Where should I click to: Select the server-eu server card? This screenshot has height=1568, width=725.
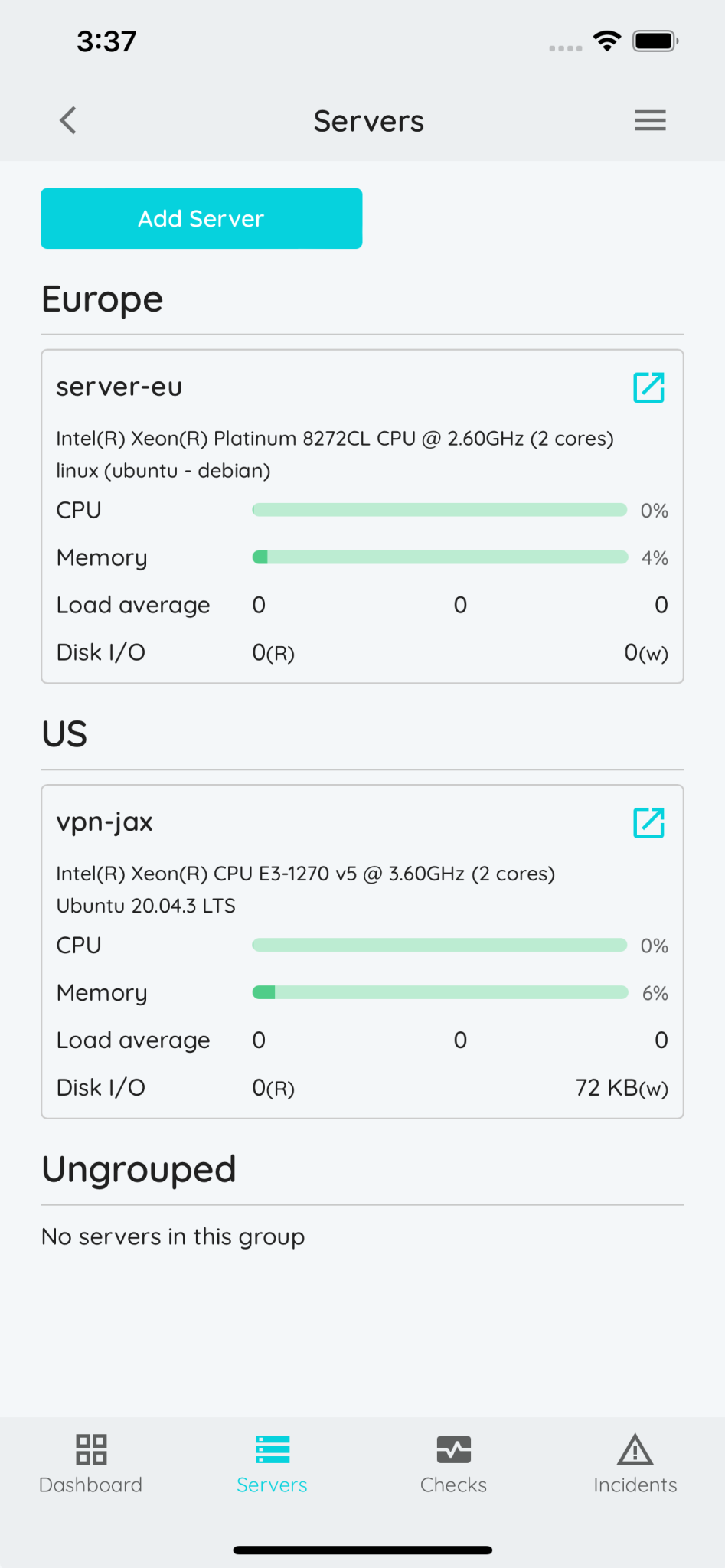point(362,516)
